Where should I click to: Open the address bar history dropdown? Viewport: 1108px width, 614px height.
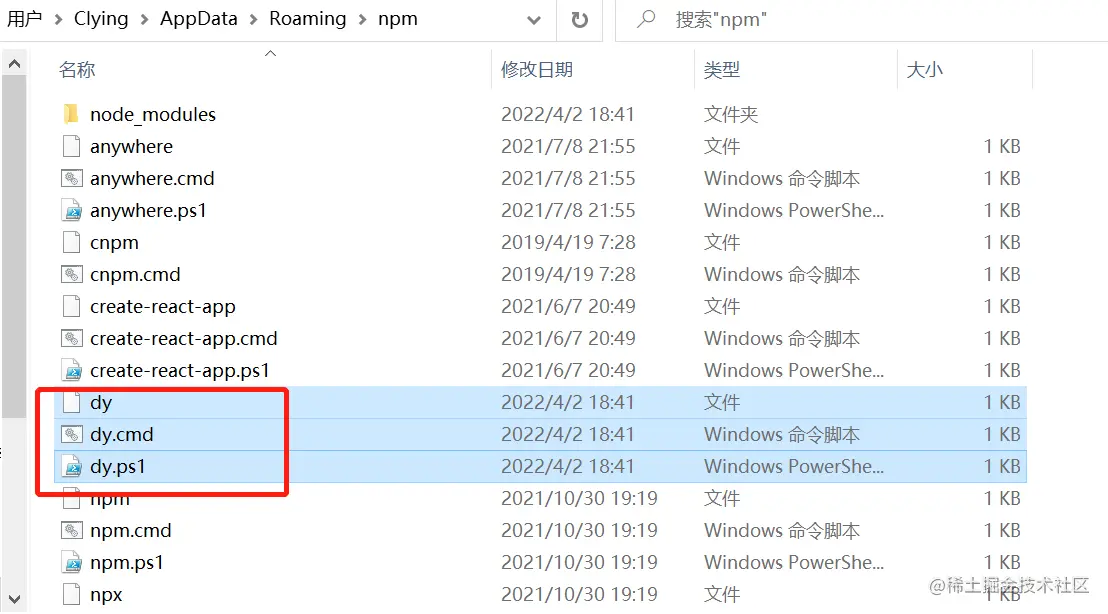[534, 20]
